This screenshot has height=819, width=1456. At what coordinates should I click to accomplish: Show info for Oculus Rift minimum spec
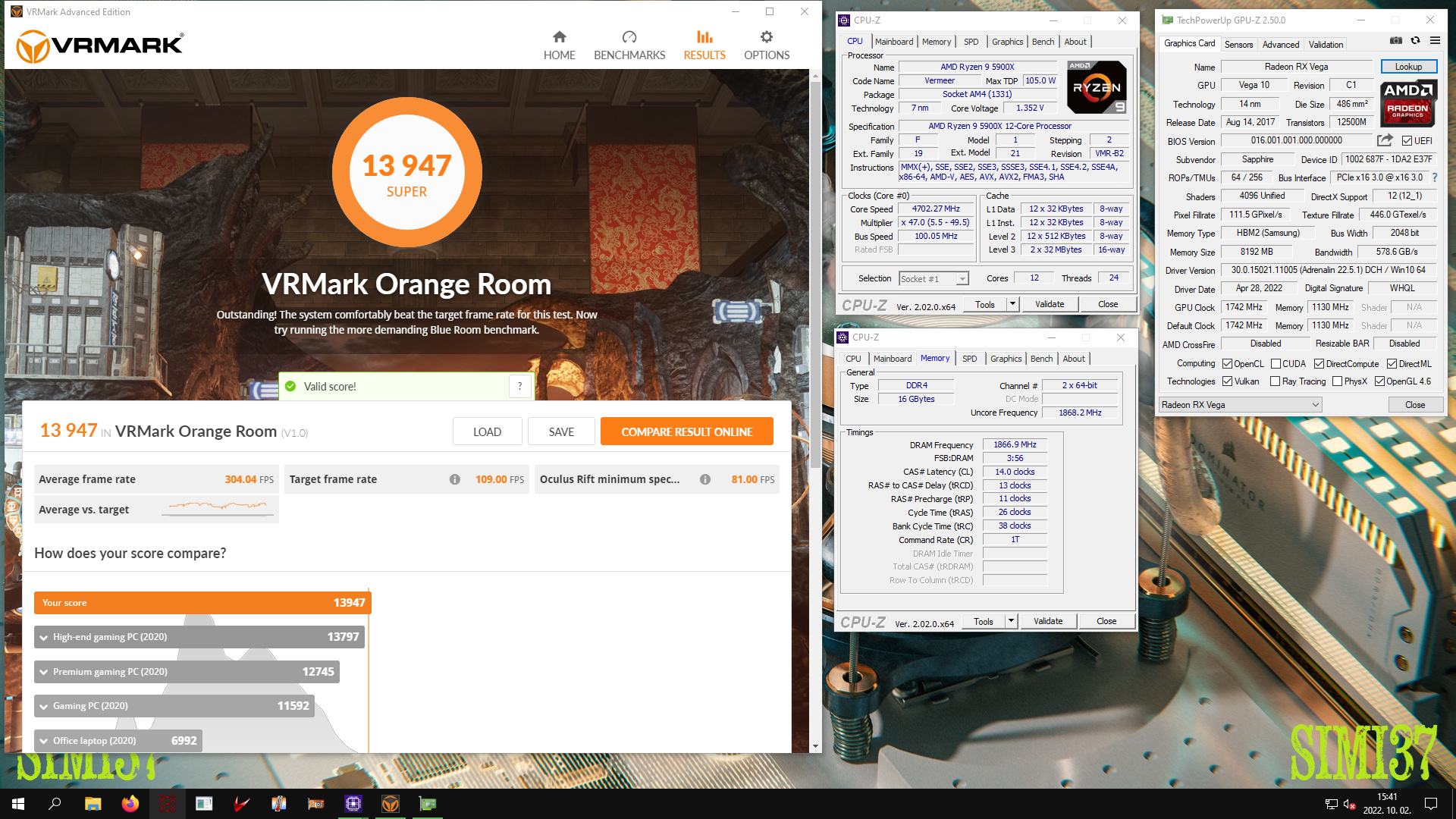704,479
